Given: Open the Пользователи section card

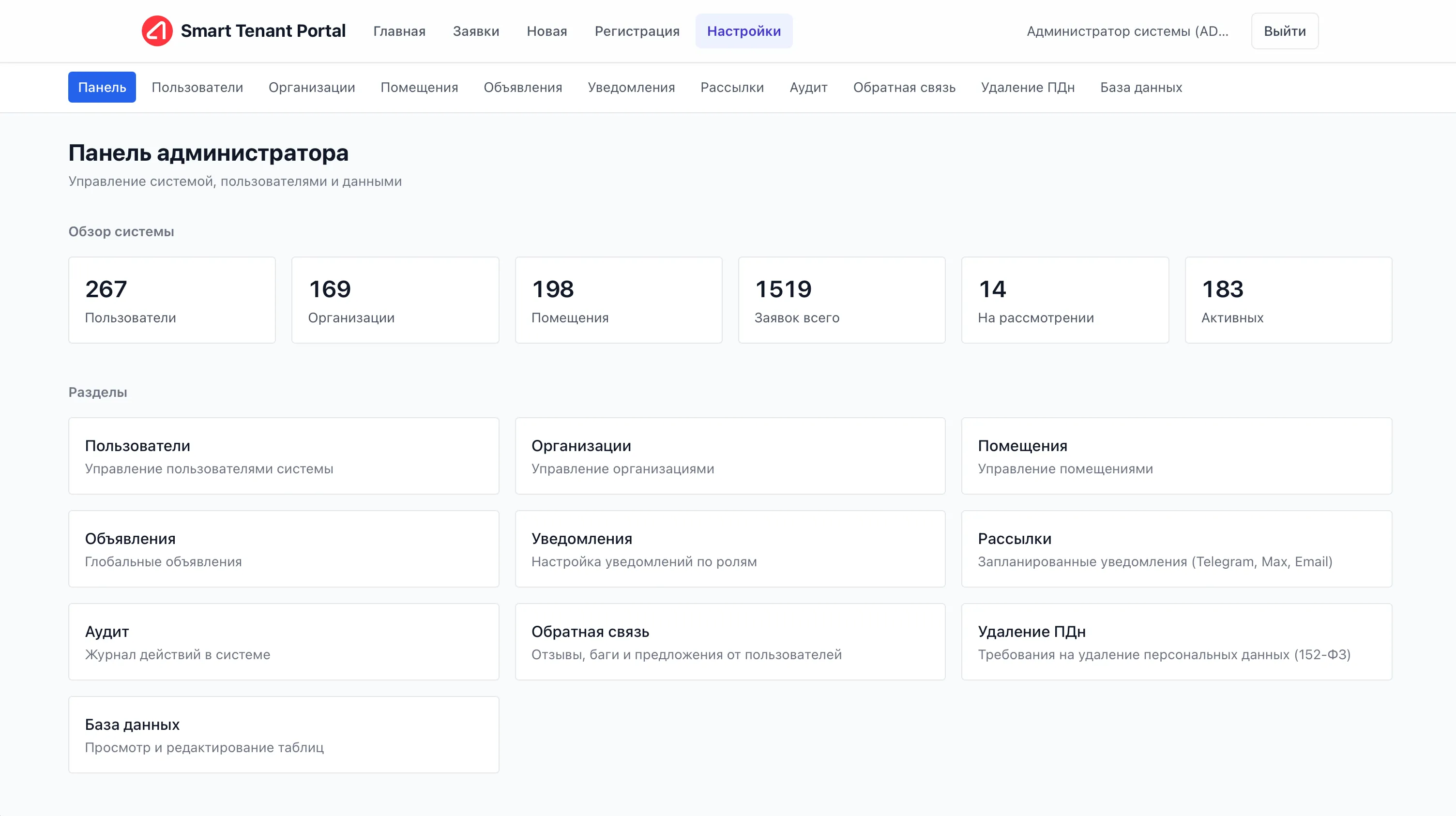Looking at the screenshot, I should [x=284, y=456].
